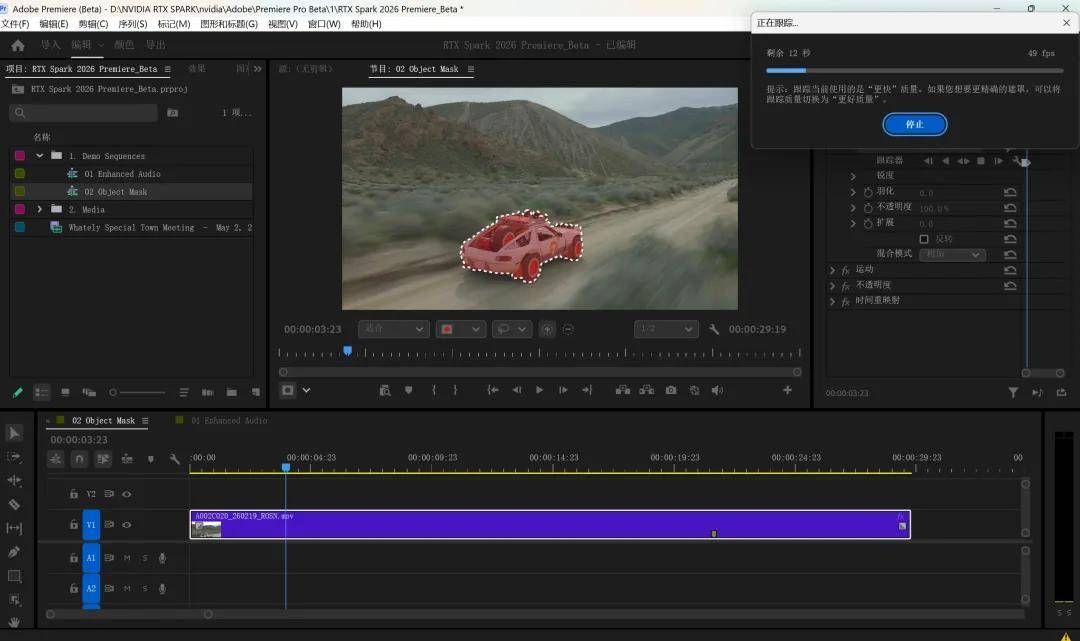Reset the 羽化 parameter

pos(1010,192)
